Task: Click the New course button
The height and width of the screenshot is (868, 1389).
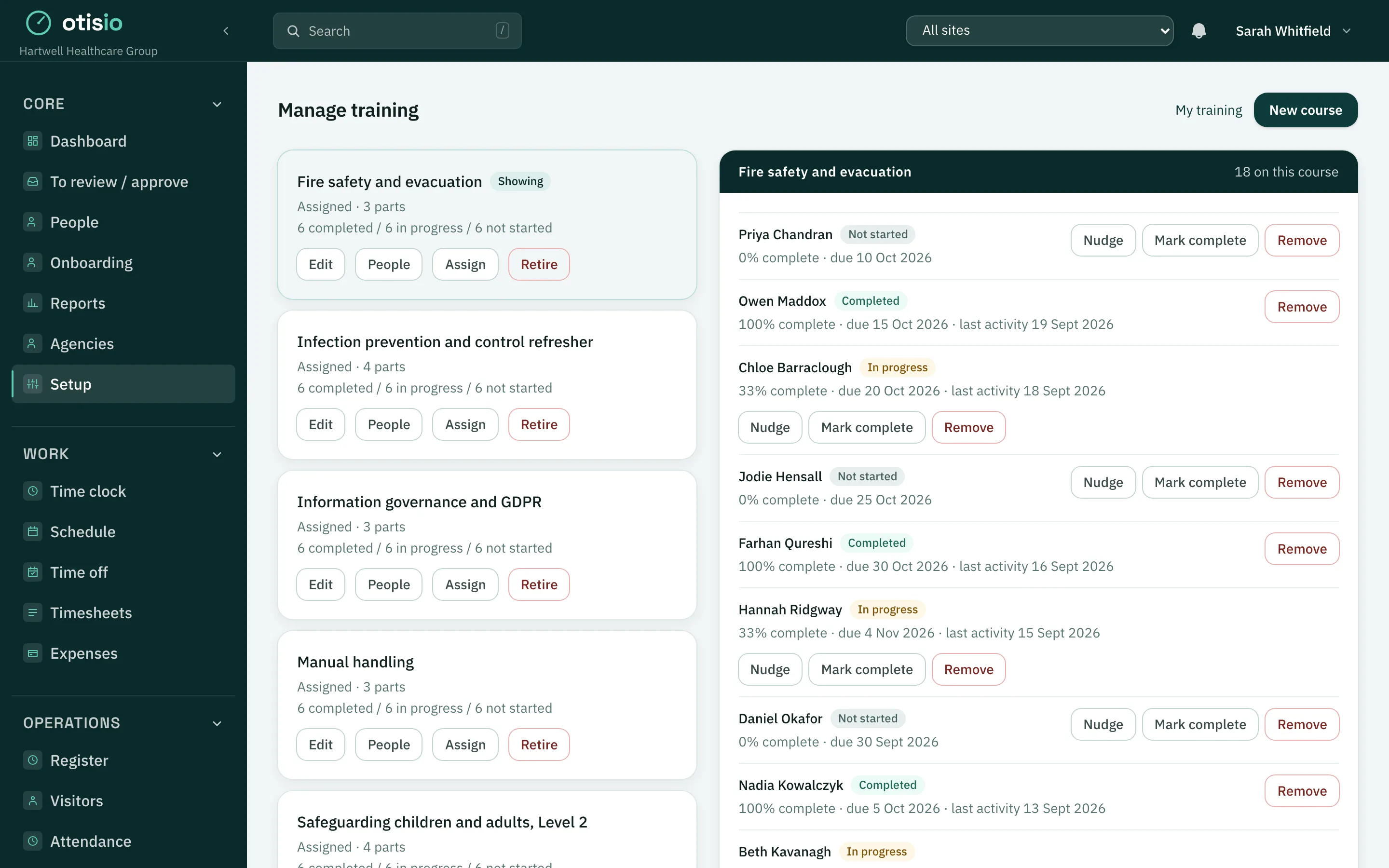Action: (1305, 109)
